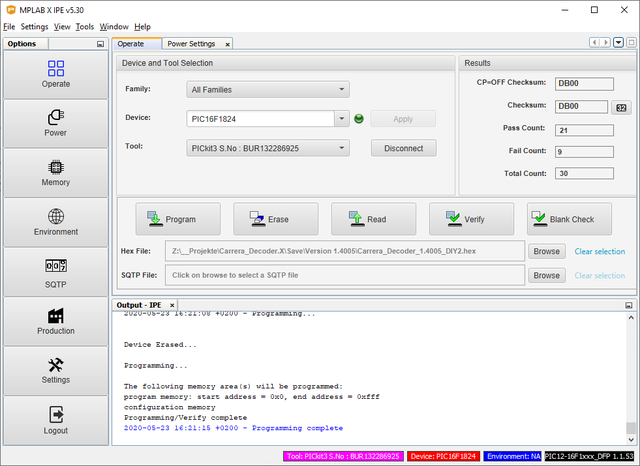Screen dimensions: 640x466
Task: Click the Tool PICkit3 status bar label
Action: (x=343, y=456)
